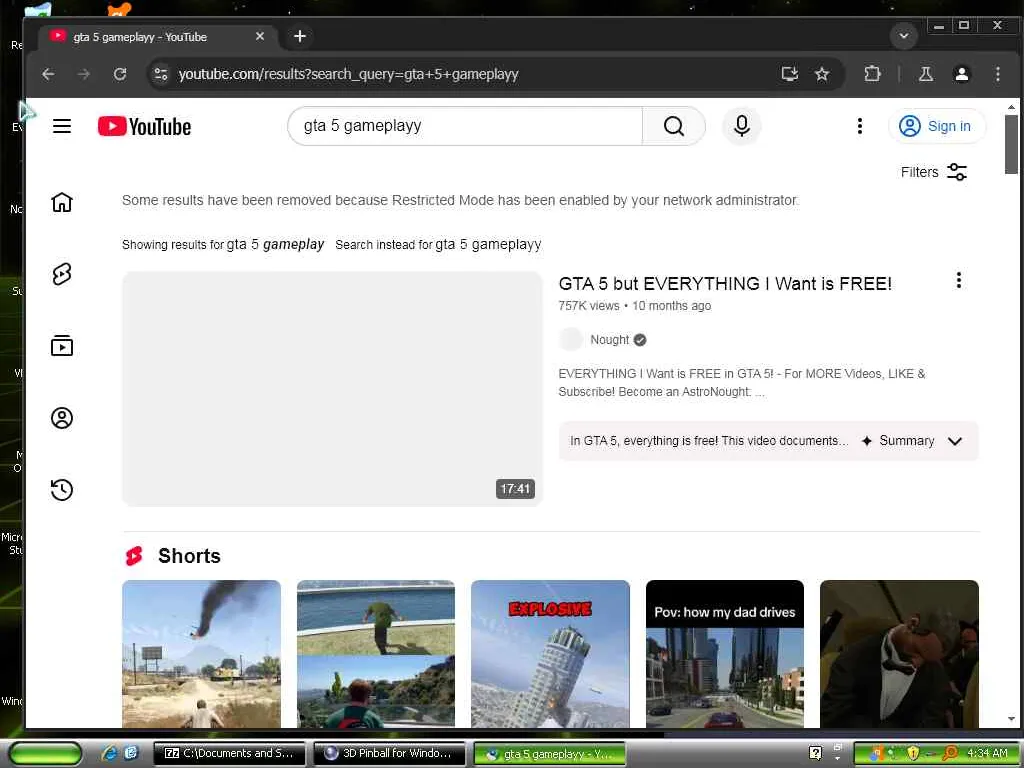Open the Filters options
The image size is (1024, 768).
point(933,172)
